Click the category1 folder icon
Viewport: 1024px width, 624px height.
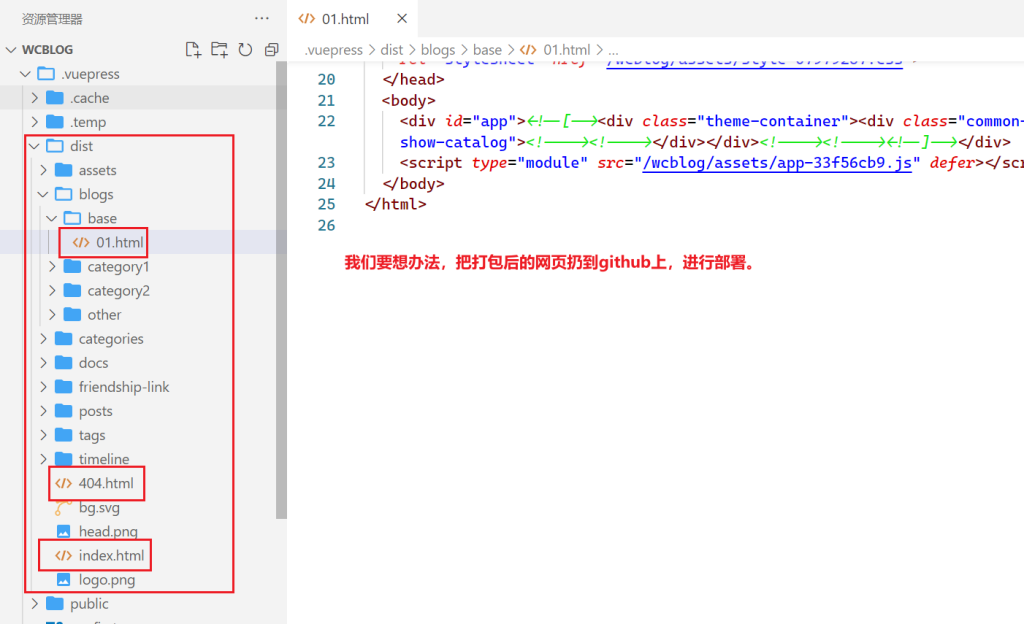pos(72,266)
